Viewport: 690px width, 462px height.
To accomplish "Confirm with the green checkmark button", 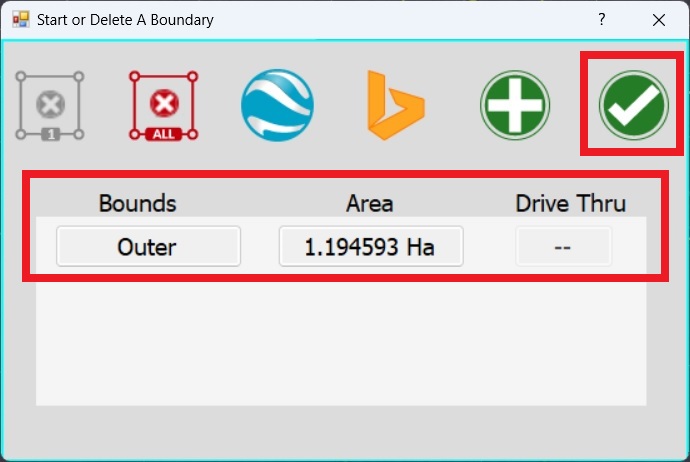I will click(x=632, y=105).
